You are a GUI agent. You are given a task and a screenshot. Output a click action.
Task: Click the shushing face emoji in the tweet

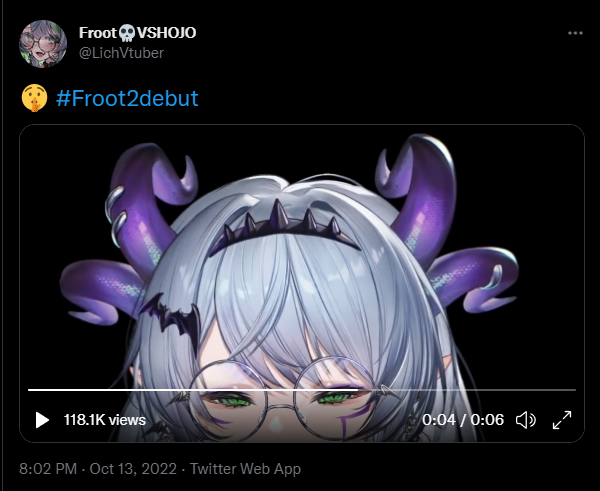click(x=34, y=98)
